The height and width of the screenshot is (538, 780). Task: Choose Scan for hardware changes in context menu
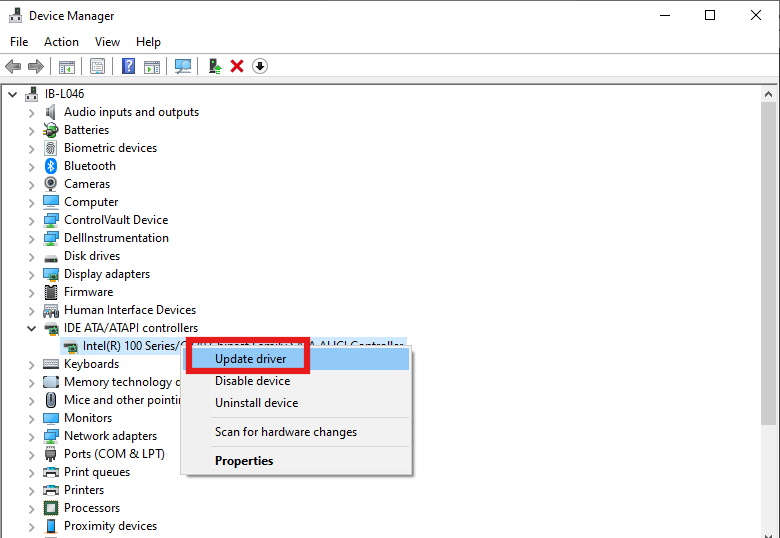tap(296, 432)
